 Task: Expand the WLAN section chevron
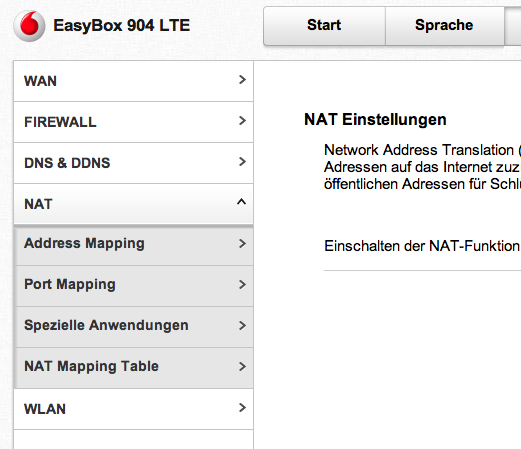(242, 408)
